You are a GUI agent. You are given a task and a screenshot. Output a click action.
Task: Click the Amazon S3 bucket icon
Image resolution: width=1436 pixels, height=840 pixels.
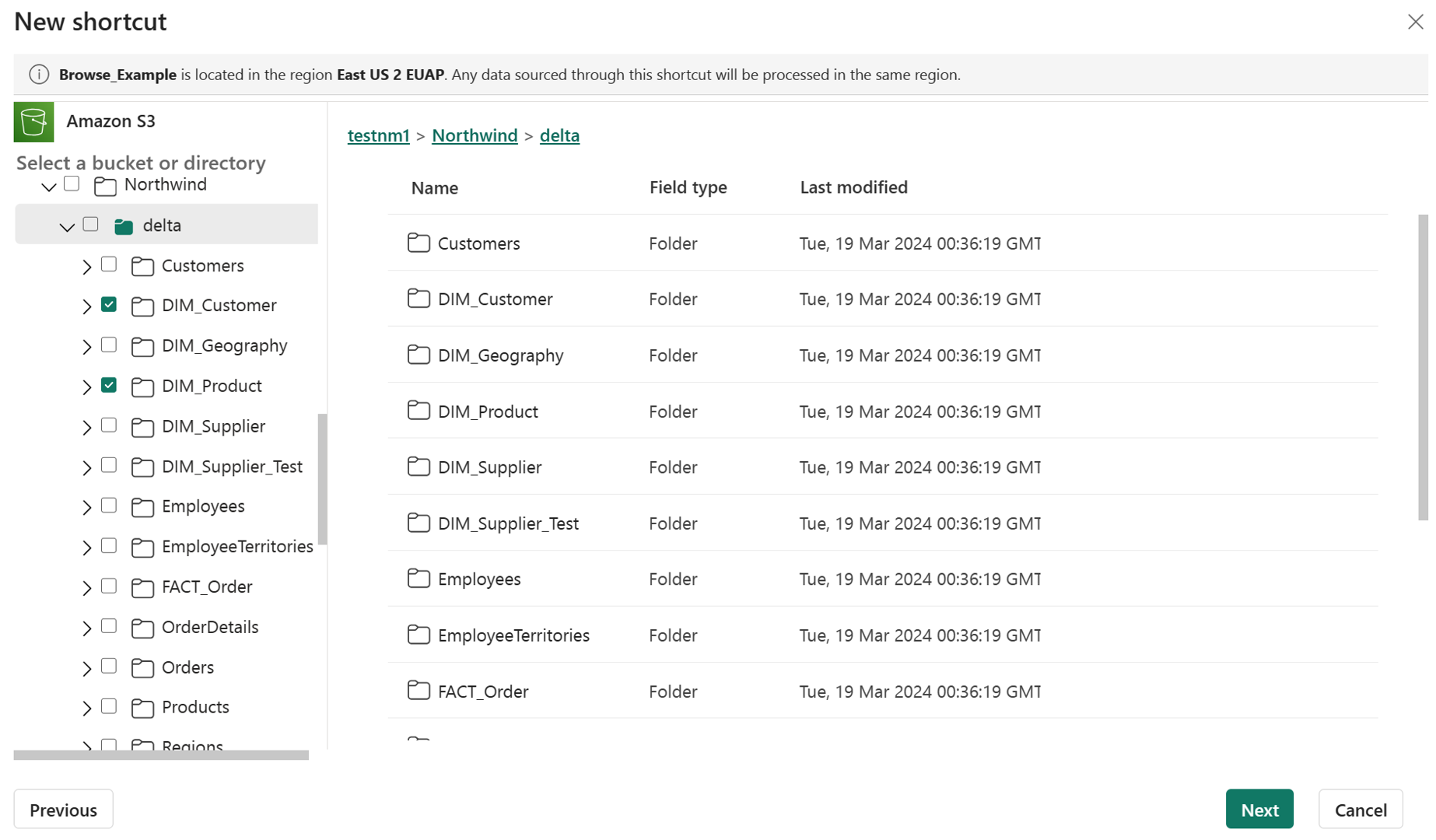coord(33,121)
